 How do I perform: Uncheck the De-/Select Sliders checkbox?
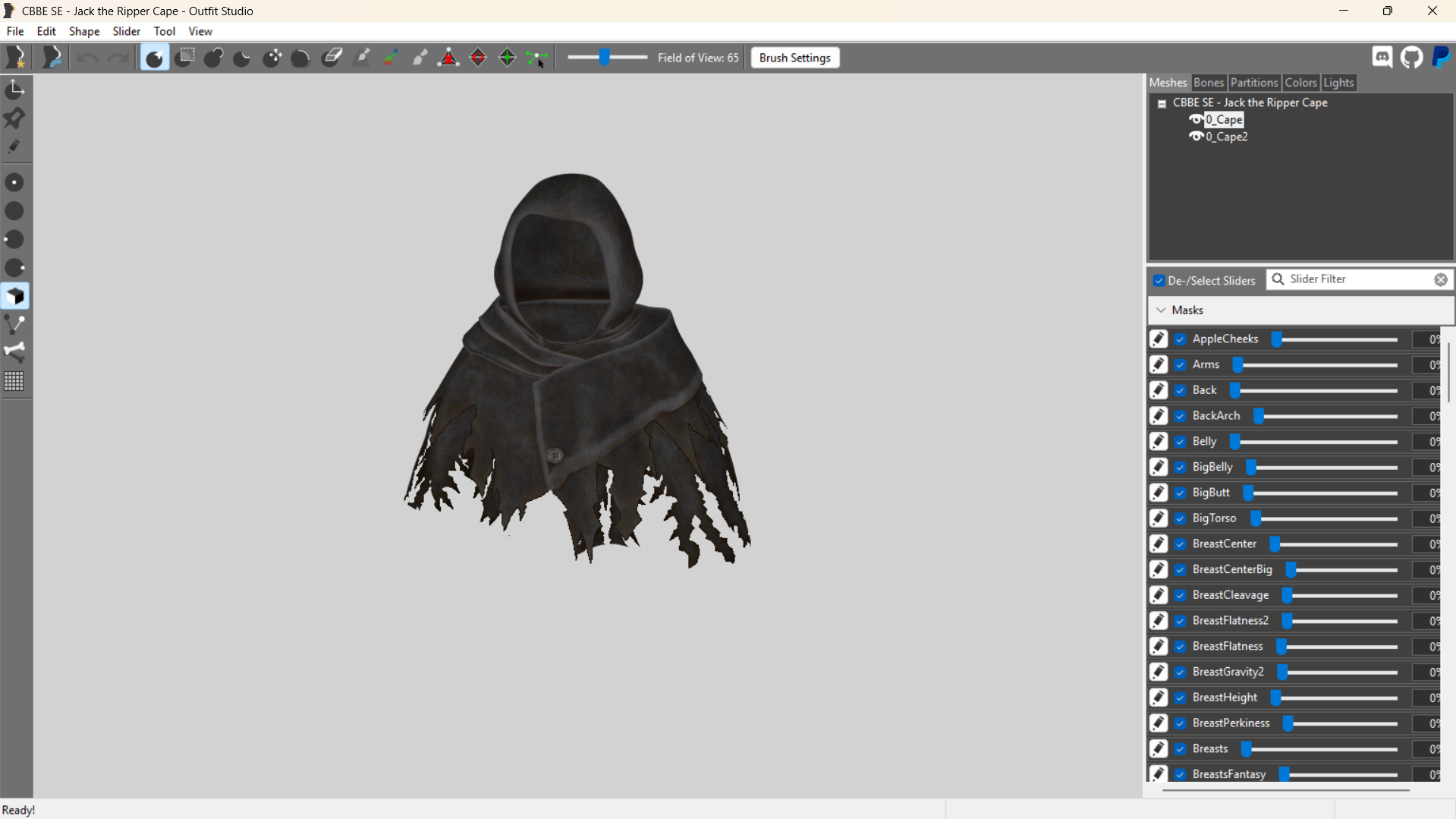point(1159,281)
